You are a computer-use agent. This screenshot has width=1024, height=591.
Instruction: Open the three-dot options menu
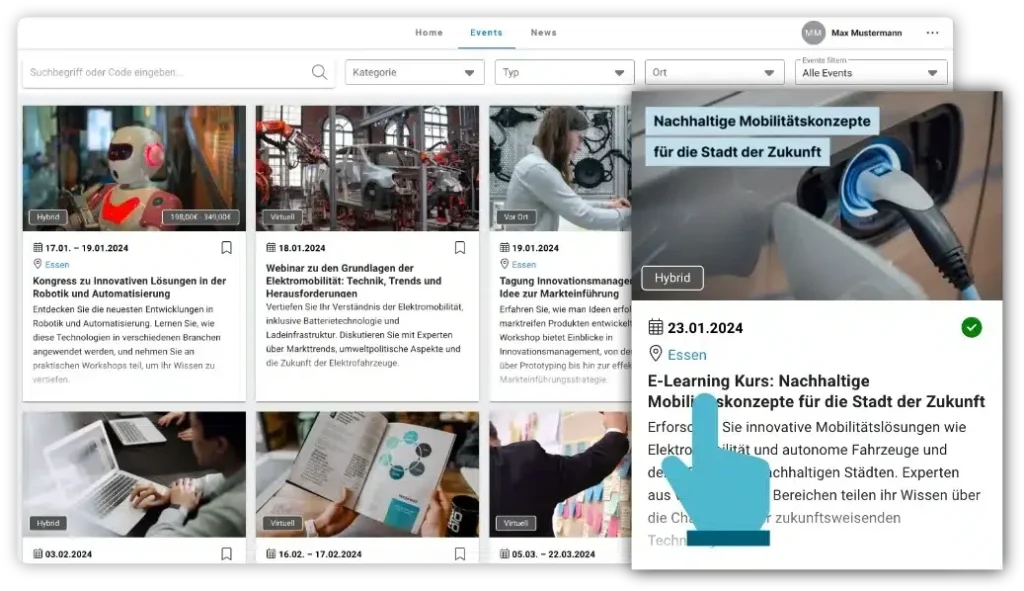(932, 33)
